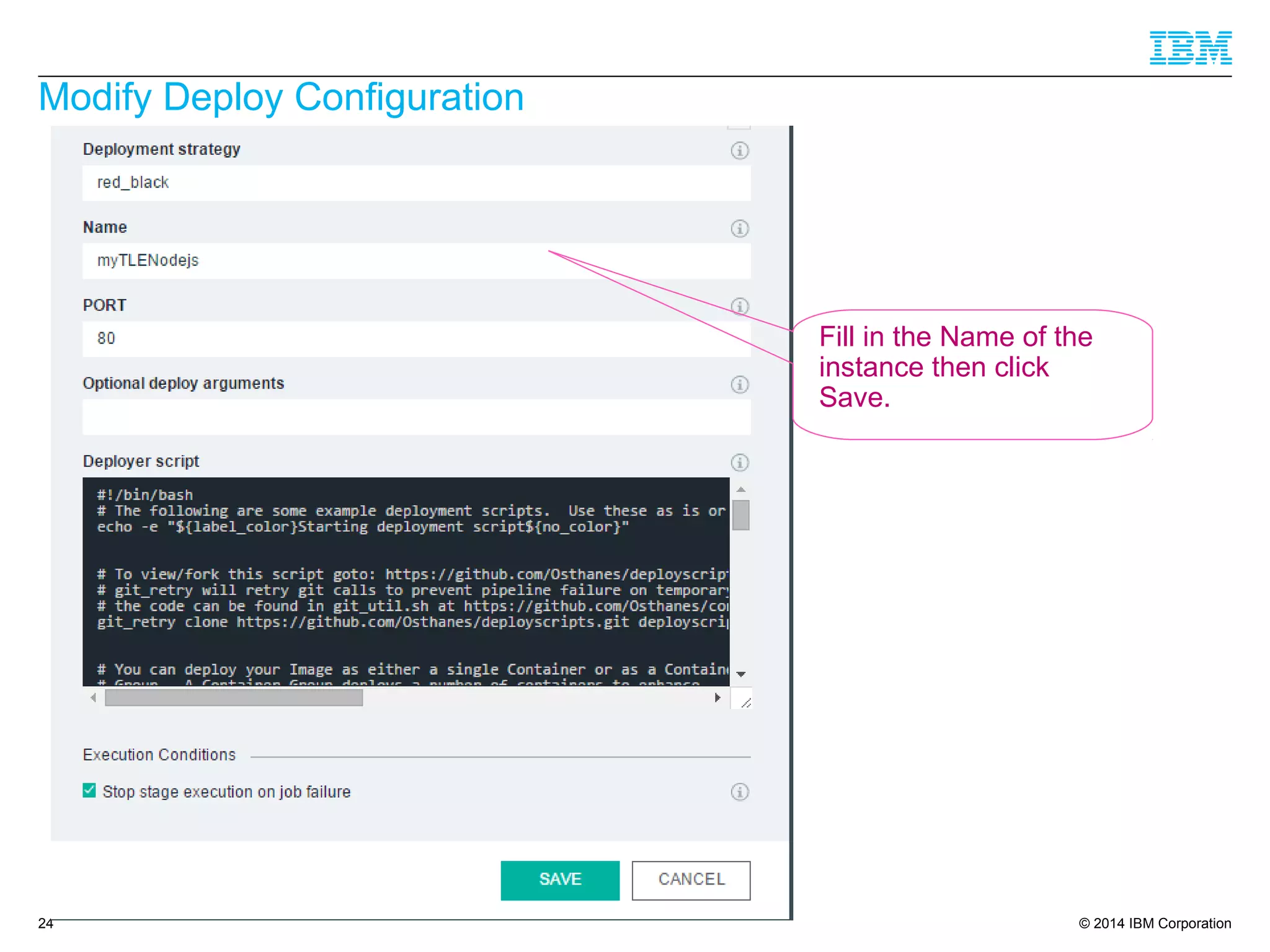This screenshot has height=952, width=1270.
Task: Click script horizontal scrollbar left arrow
Action: point(93,698)
